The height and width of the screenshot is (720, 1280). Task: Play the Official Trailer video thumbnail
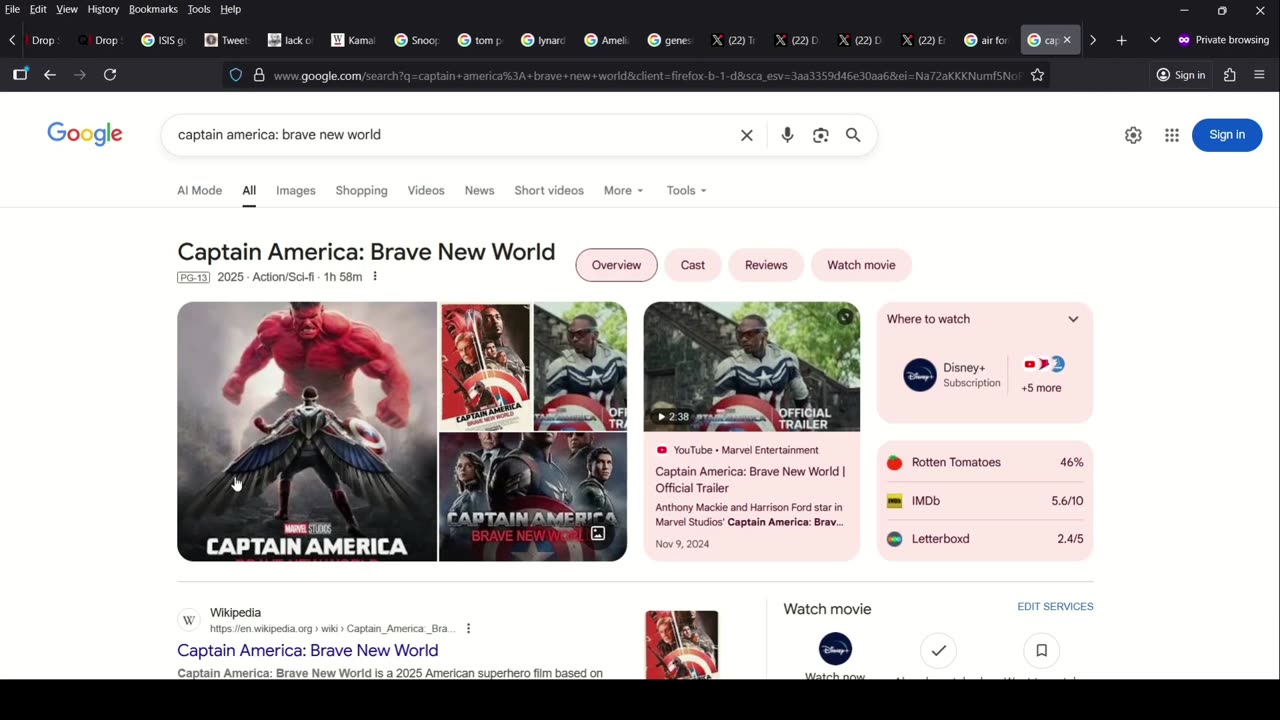pos(752,367)
